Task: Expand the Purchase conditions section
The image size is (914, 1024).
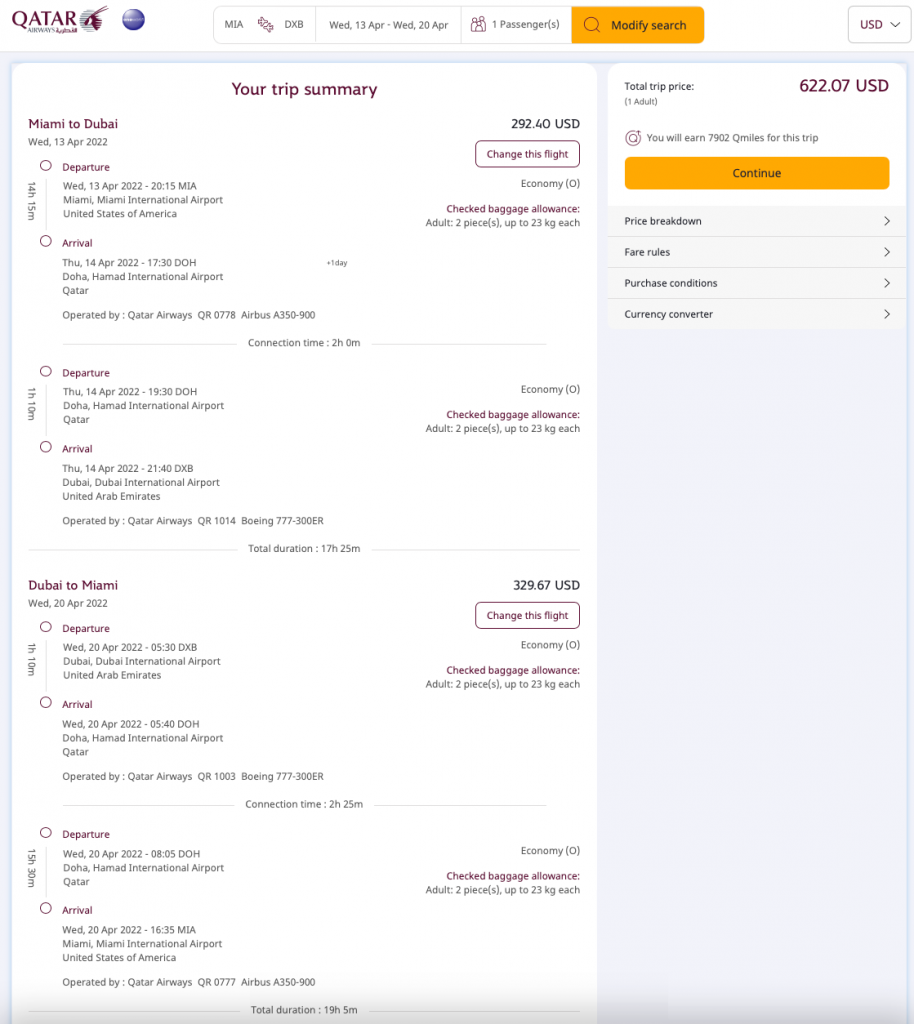Action: pyautogui.click(x=756, y=283)
